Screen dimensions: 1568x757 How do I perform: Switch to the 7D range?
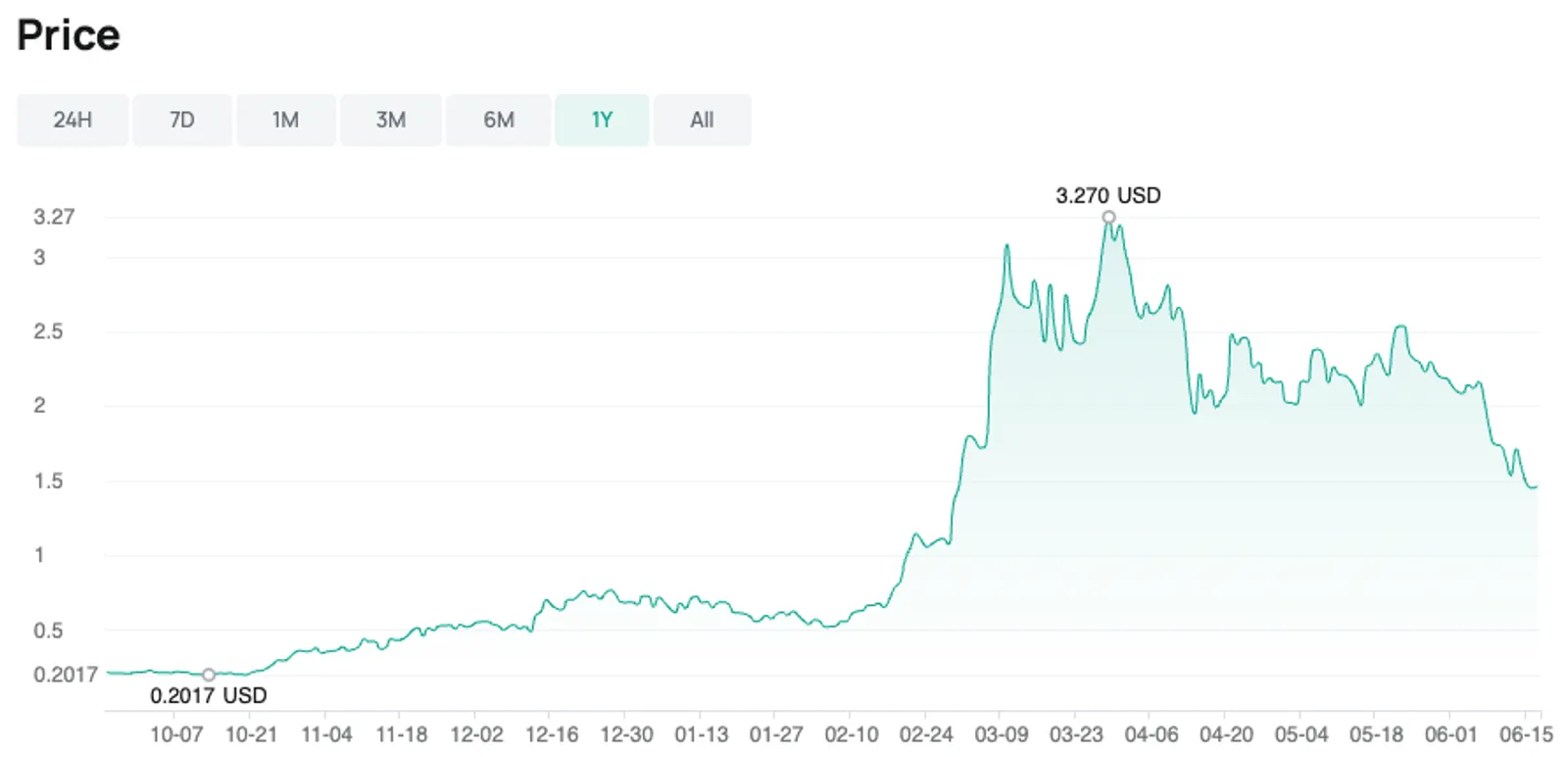(182, 120)
